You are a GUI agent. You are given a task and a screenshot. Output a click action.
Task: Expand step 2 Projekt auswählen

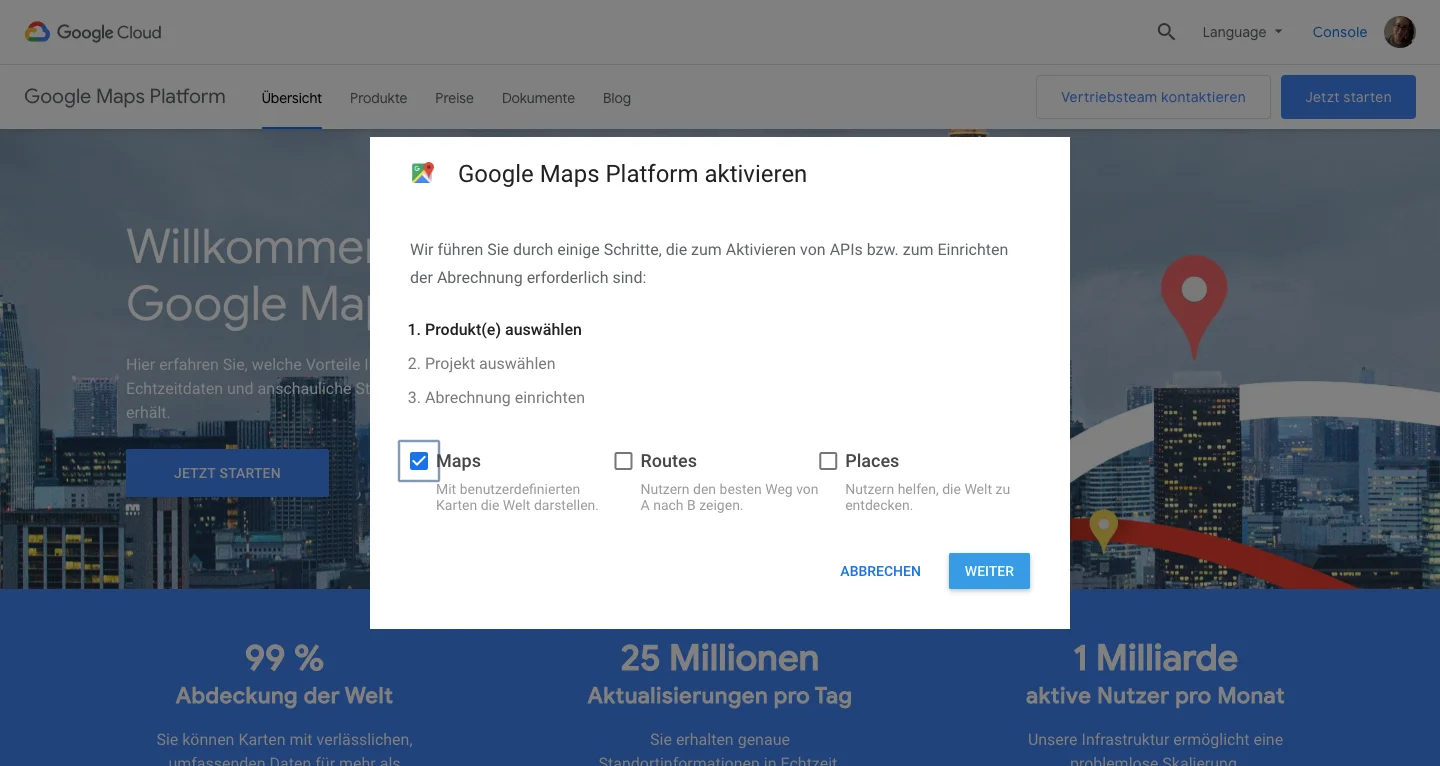(482, 363)
